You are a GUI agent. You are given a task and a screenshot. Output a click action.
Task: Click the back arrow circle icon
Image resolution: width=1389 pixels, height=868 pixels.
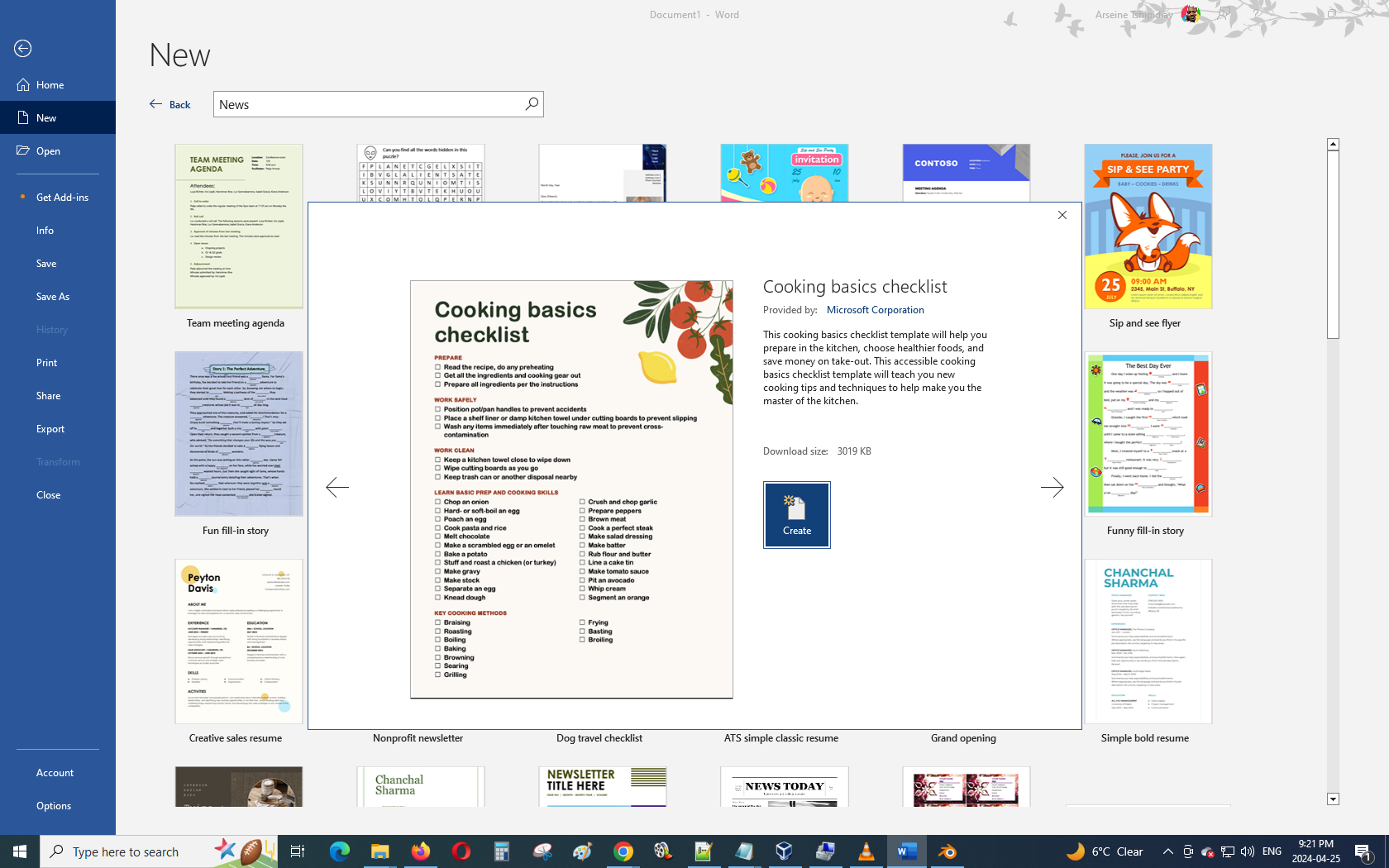pyautogui.click(x=23, y=49)
